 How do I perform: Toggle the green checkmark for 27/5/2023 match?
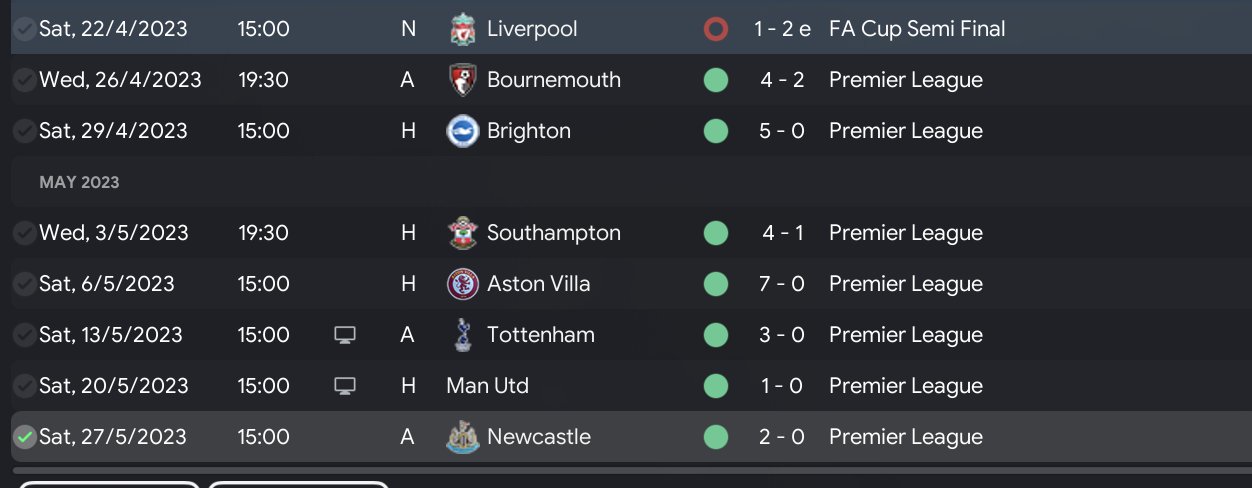[25, 437]
